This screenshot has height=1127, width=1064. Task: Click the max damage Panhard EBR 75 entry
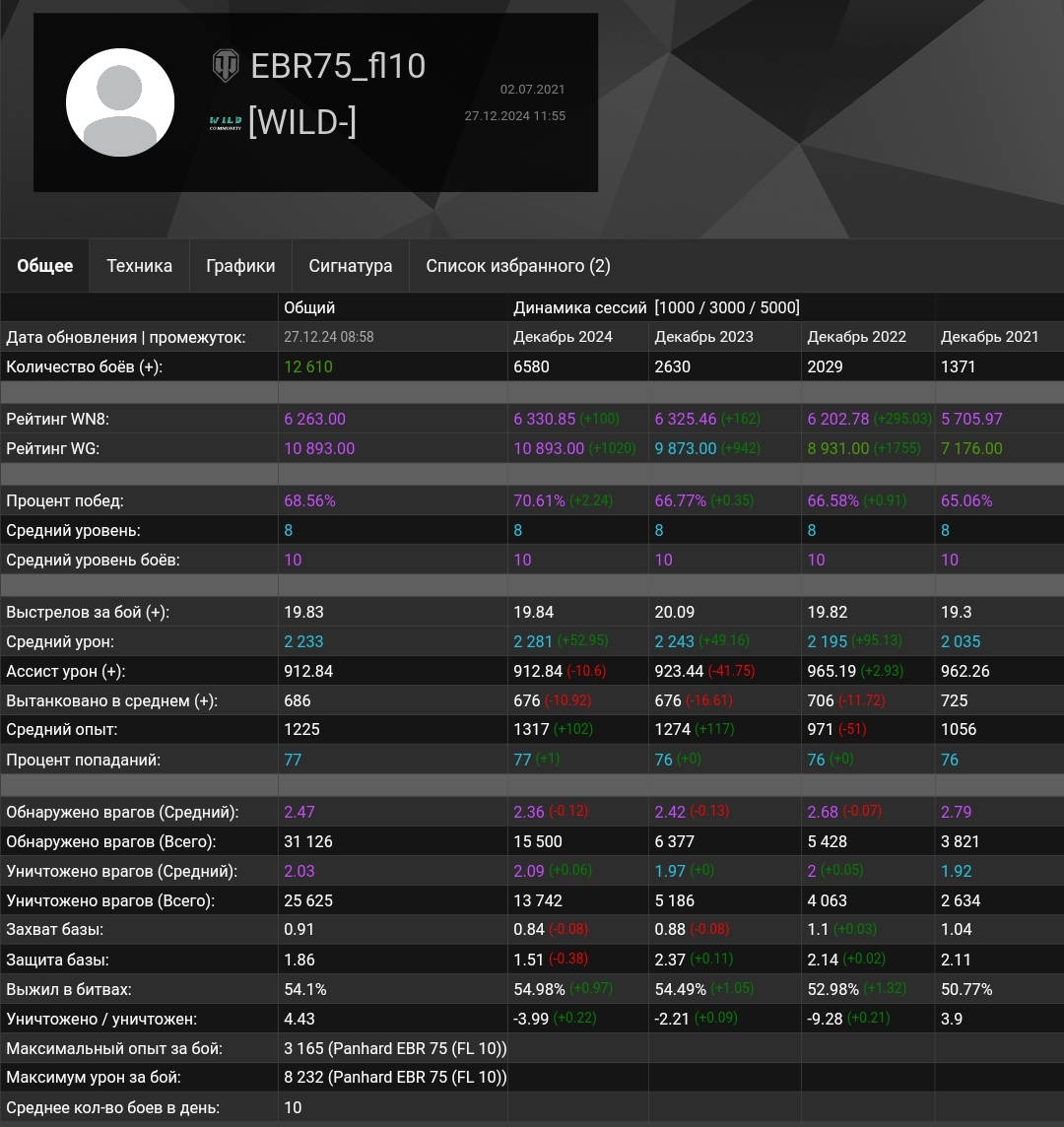pos(395,1078)
